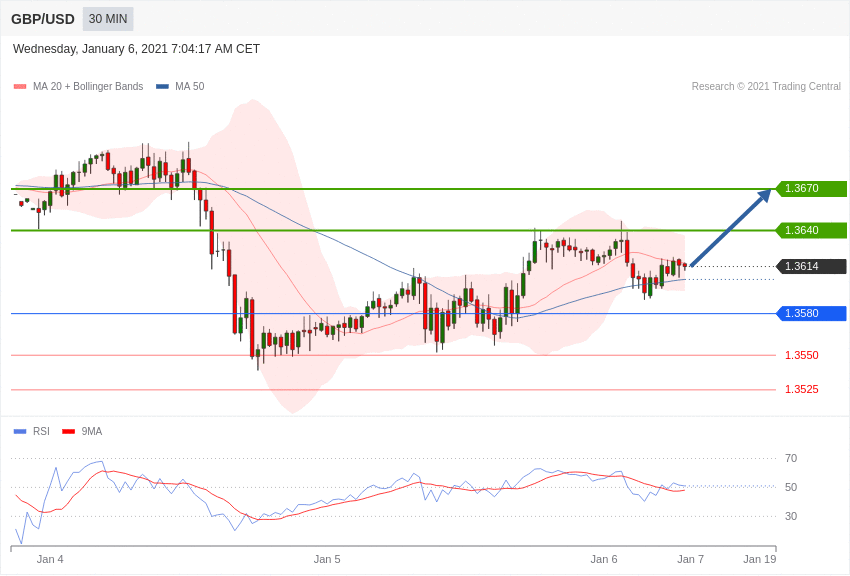Click the 1.3550 red support label

pos(802,355)
